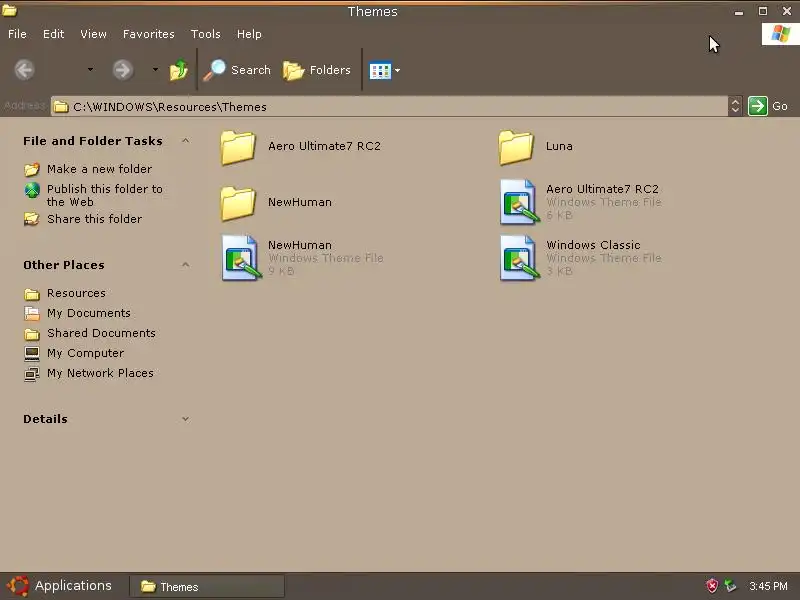
Task: Open the View menu
Action: click(x=93, y=34)
